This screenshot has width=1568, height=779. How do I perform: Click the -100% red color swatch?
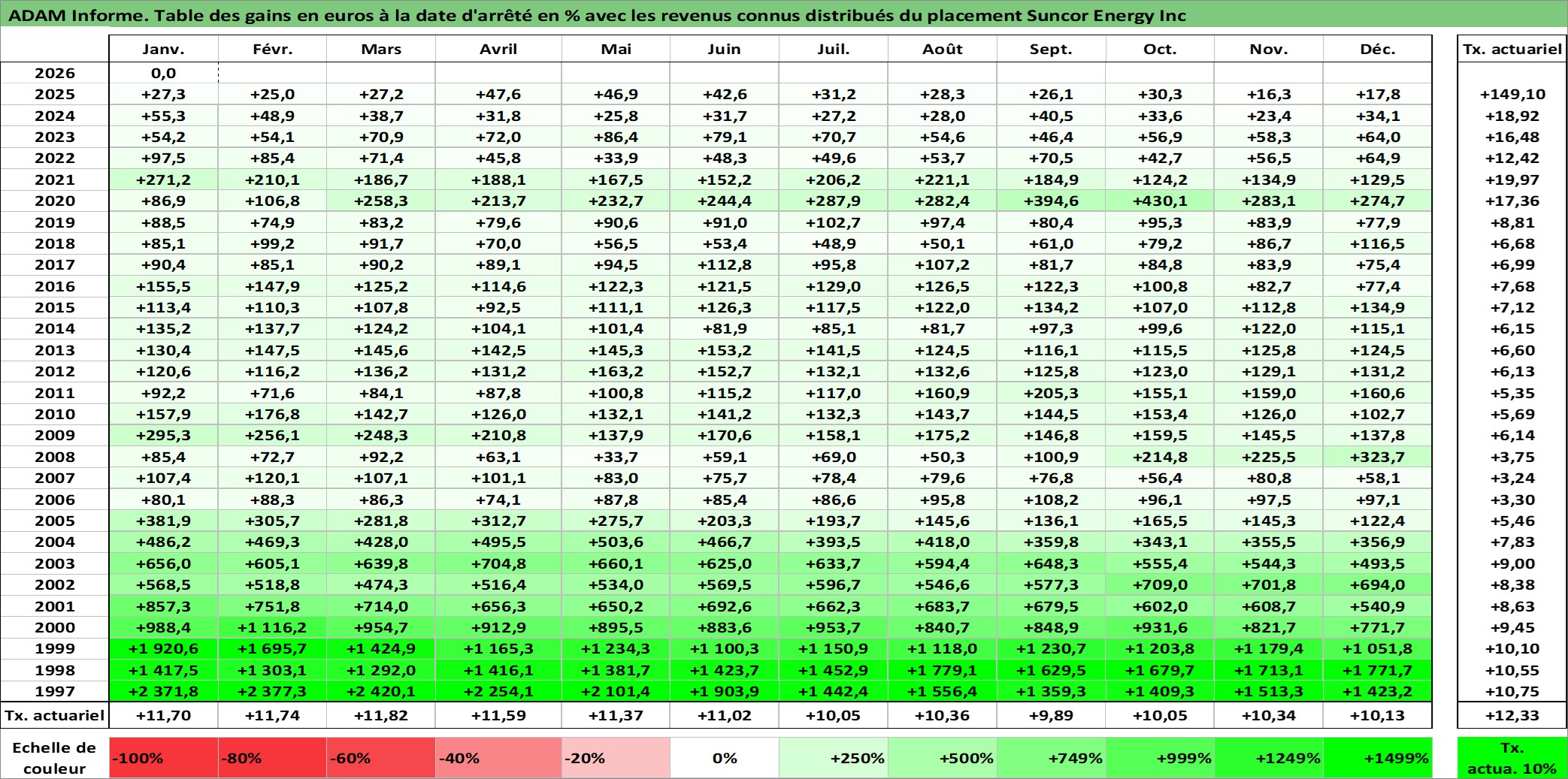pos(164,758)
